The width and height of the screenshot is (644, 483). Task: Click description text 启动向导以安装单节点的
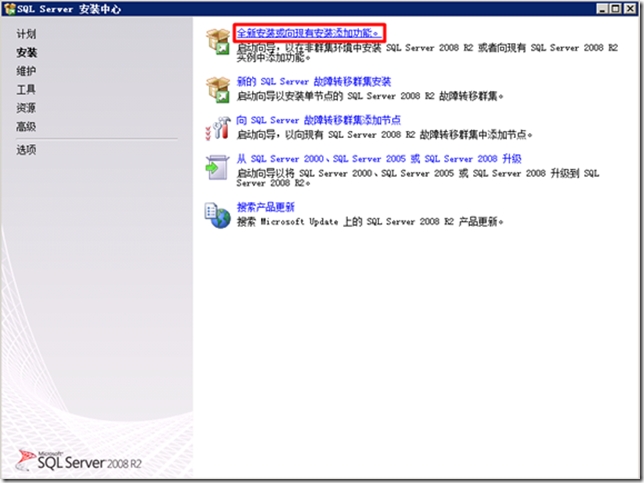point(370,96)
